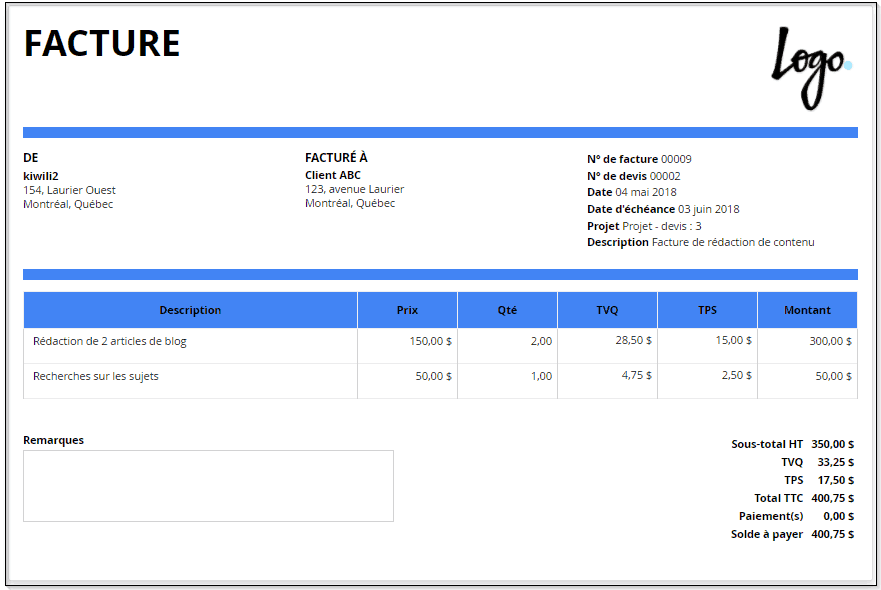Select the Prix column header
This screenshot has width=881, height=590.
point(407,310)
